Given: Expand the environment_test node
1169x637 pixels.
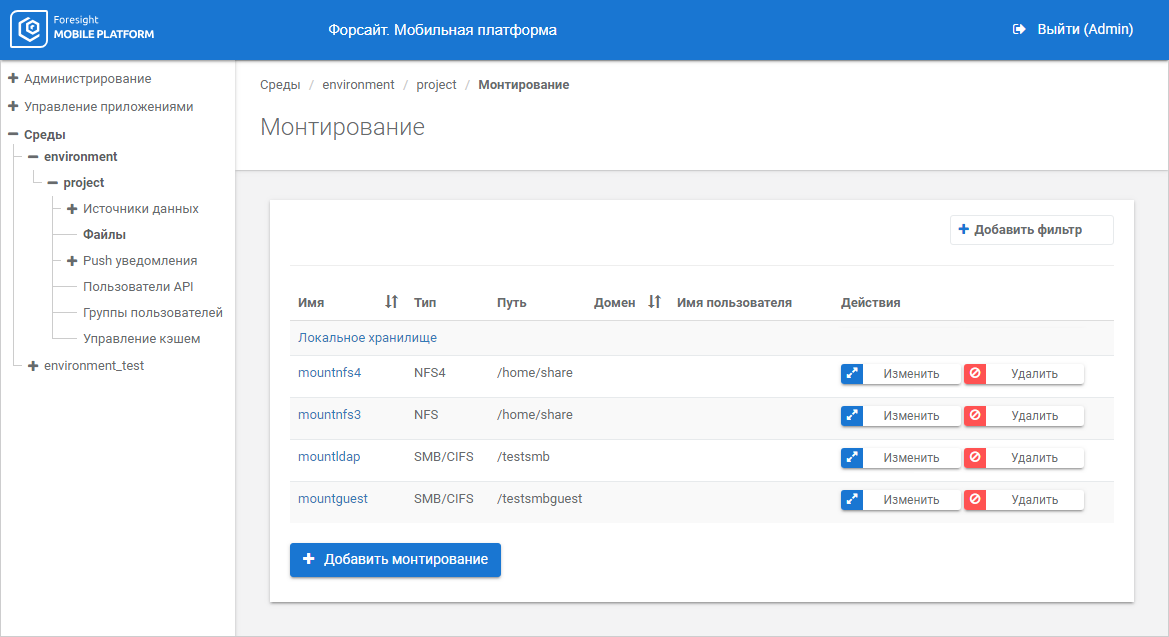Looking at the screenshot, I should [x=33, y=366].
